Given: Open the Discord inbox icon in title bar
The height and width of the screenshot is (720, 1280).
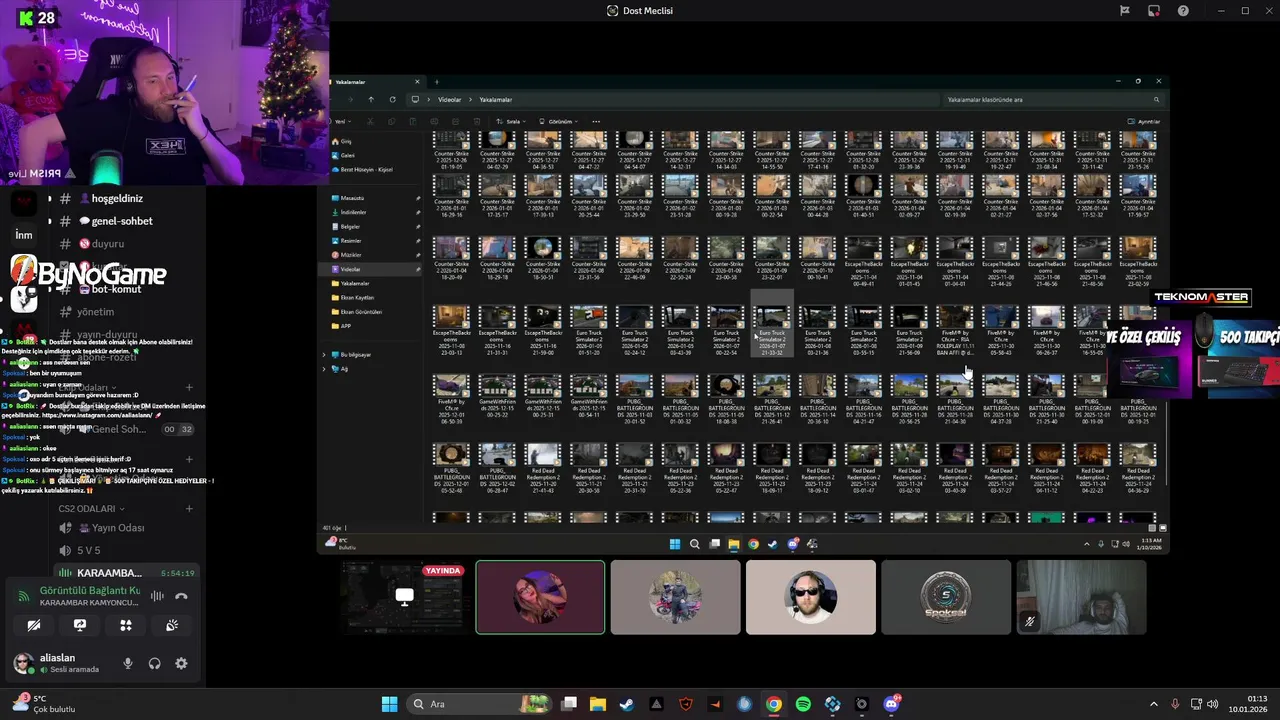Looking at the screenshot, I should 1154,11.
